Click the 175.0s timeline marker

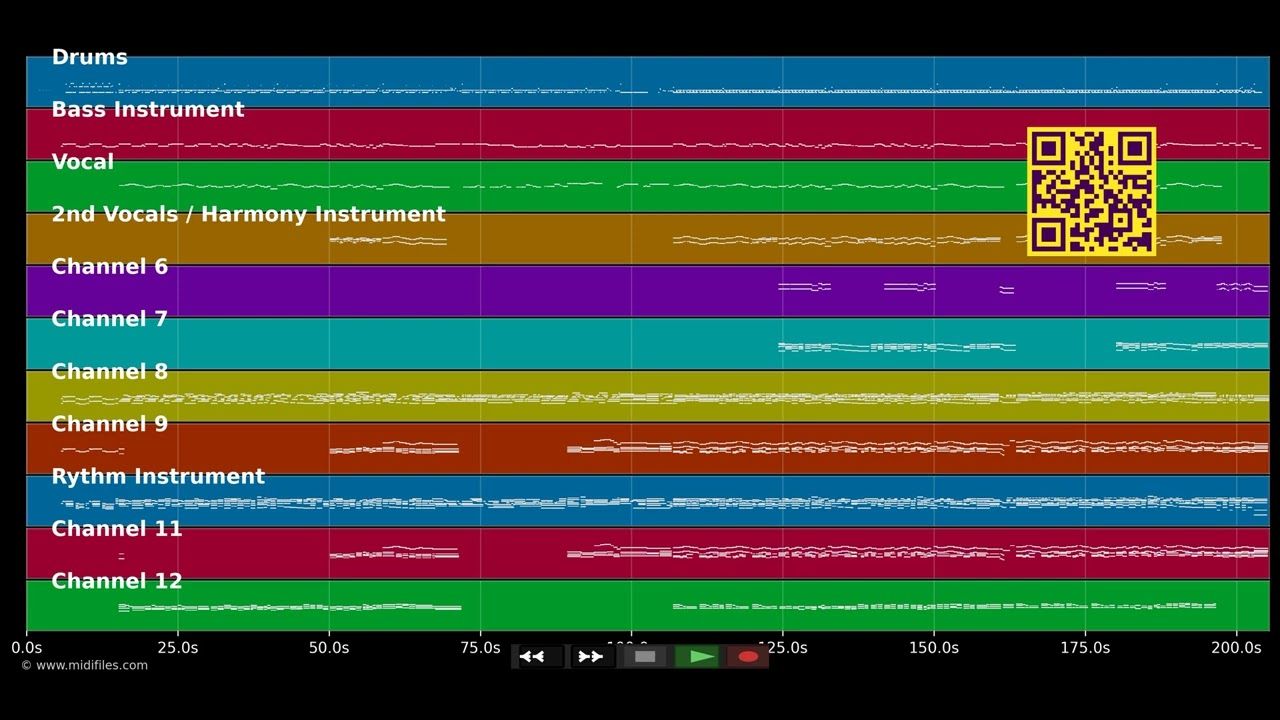click(1085, 648)
